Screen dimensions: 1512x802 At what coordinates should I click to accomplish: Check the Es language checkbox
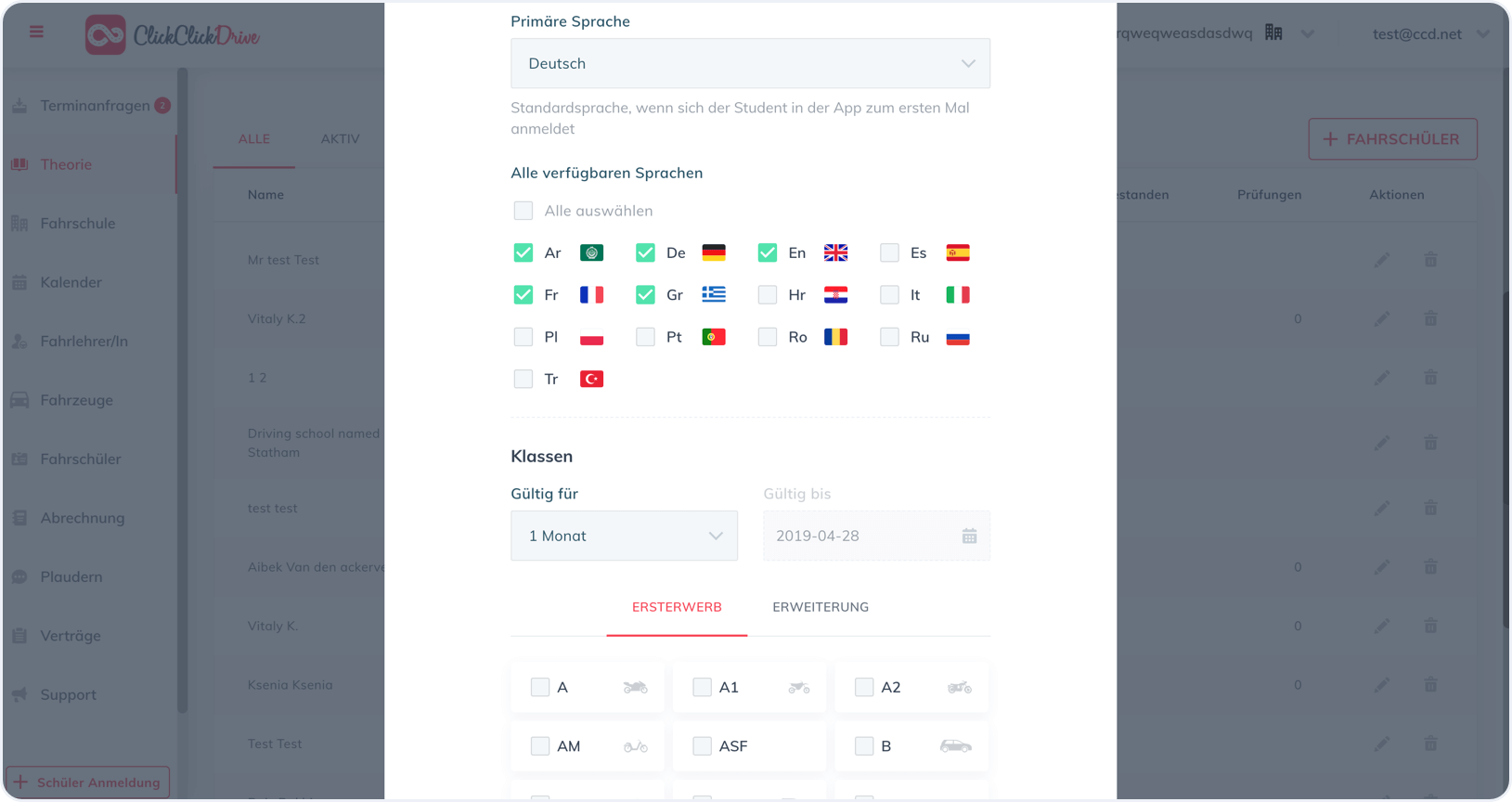coord(889,252)
